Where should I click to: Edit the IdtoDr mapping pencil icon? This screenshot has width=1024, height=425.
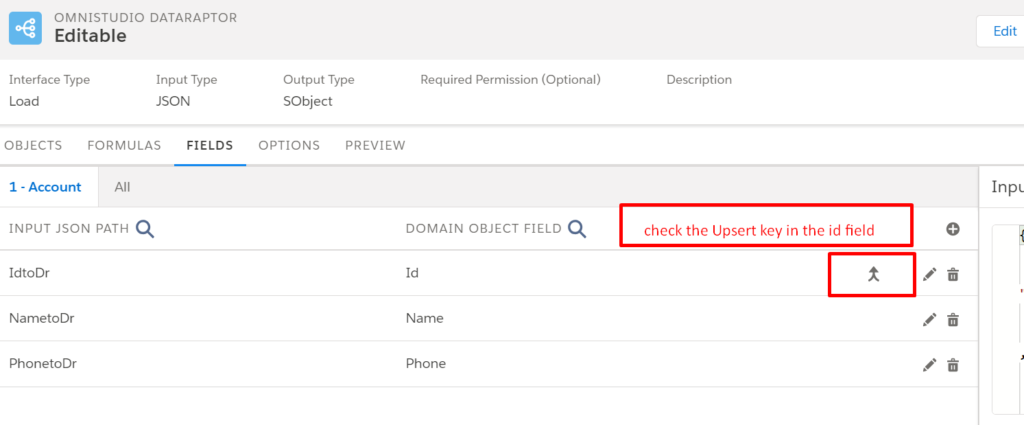click(929, 275)
